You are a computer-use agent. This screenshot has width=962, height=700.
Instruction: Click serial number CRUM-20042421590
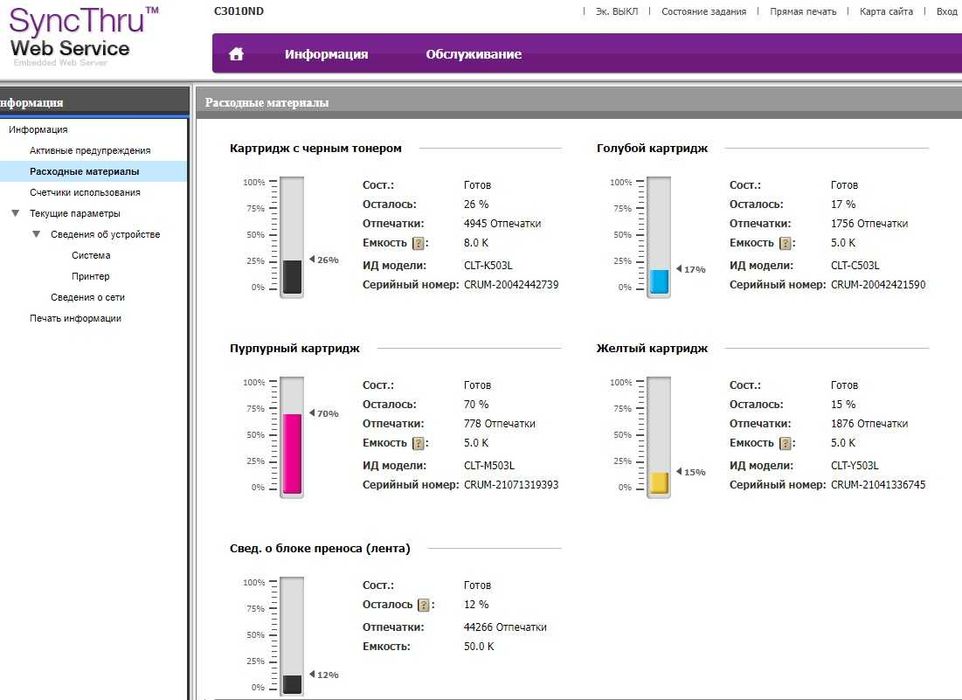(x=878, y=285)
